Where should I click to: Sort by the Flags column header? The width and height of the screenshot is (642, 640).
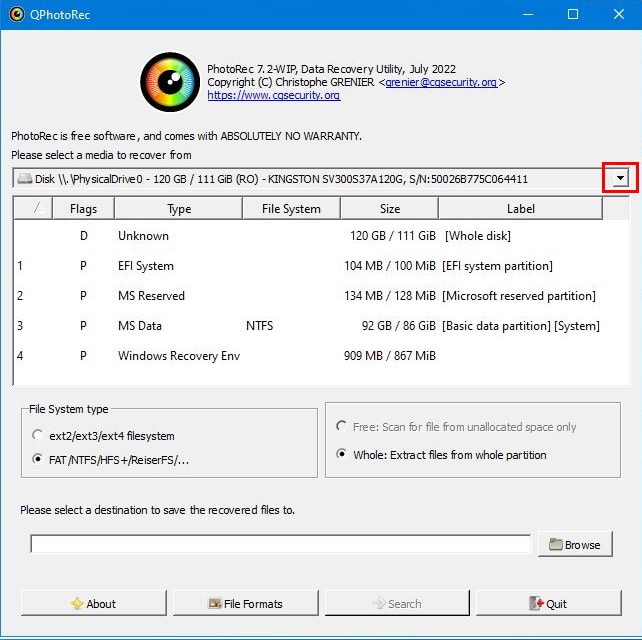coord(84,208)
